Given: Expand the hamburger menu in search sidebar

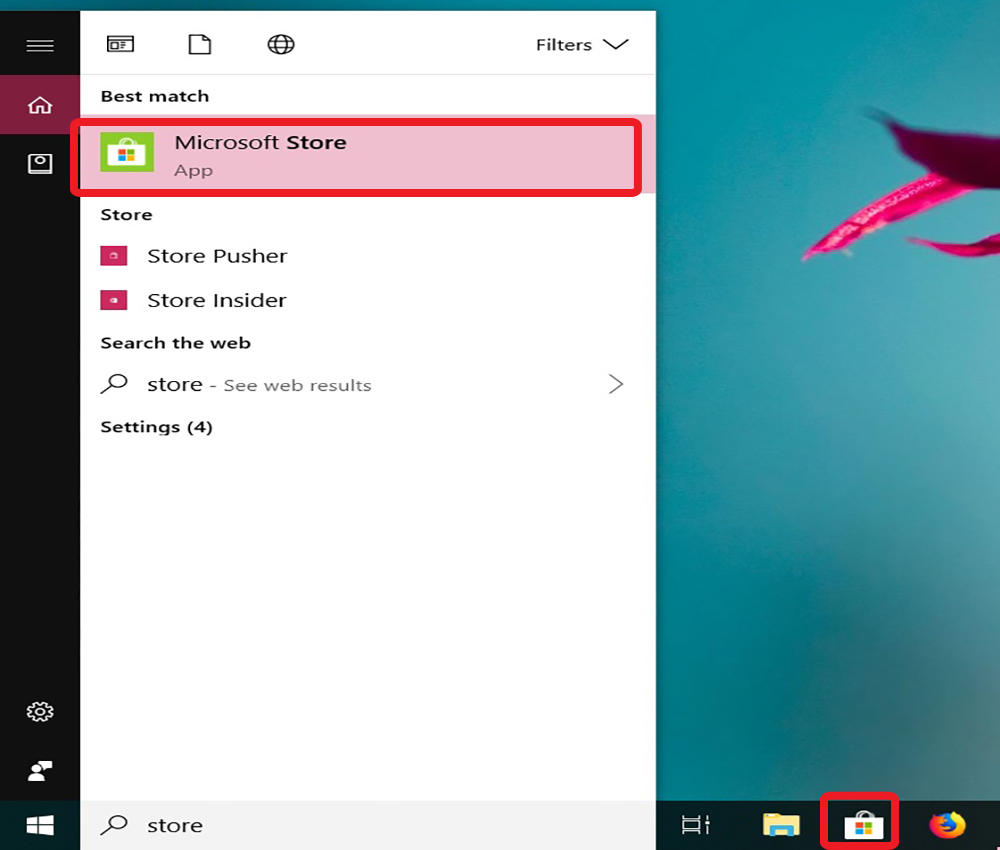Looking at the screenshot, I should click(40, 45).
